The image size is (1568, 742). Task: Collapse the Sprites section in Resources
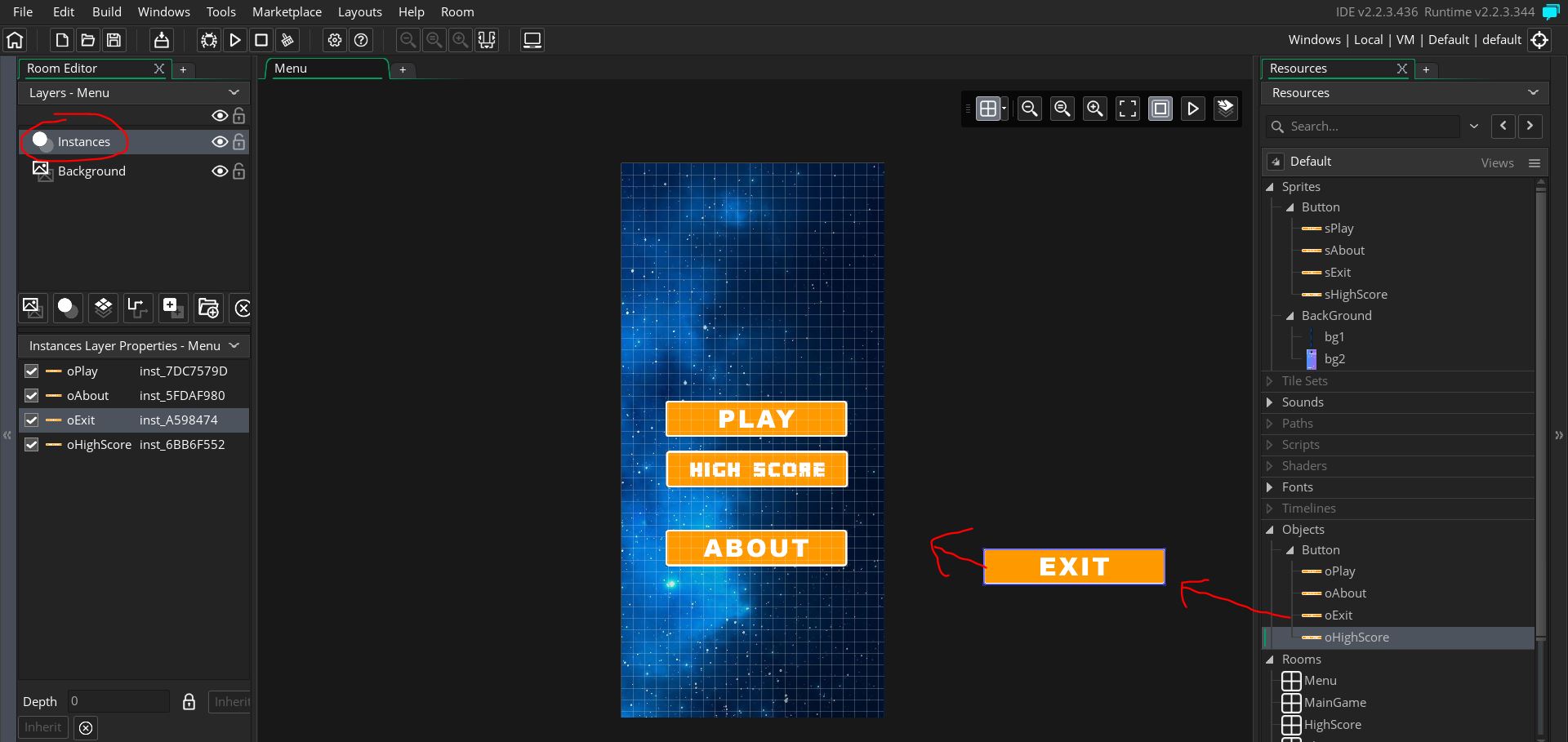click(x=1271, y=187)
